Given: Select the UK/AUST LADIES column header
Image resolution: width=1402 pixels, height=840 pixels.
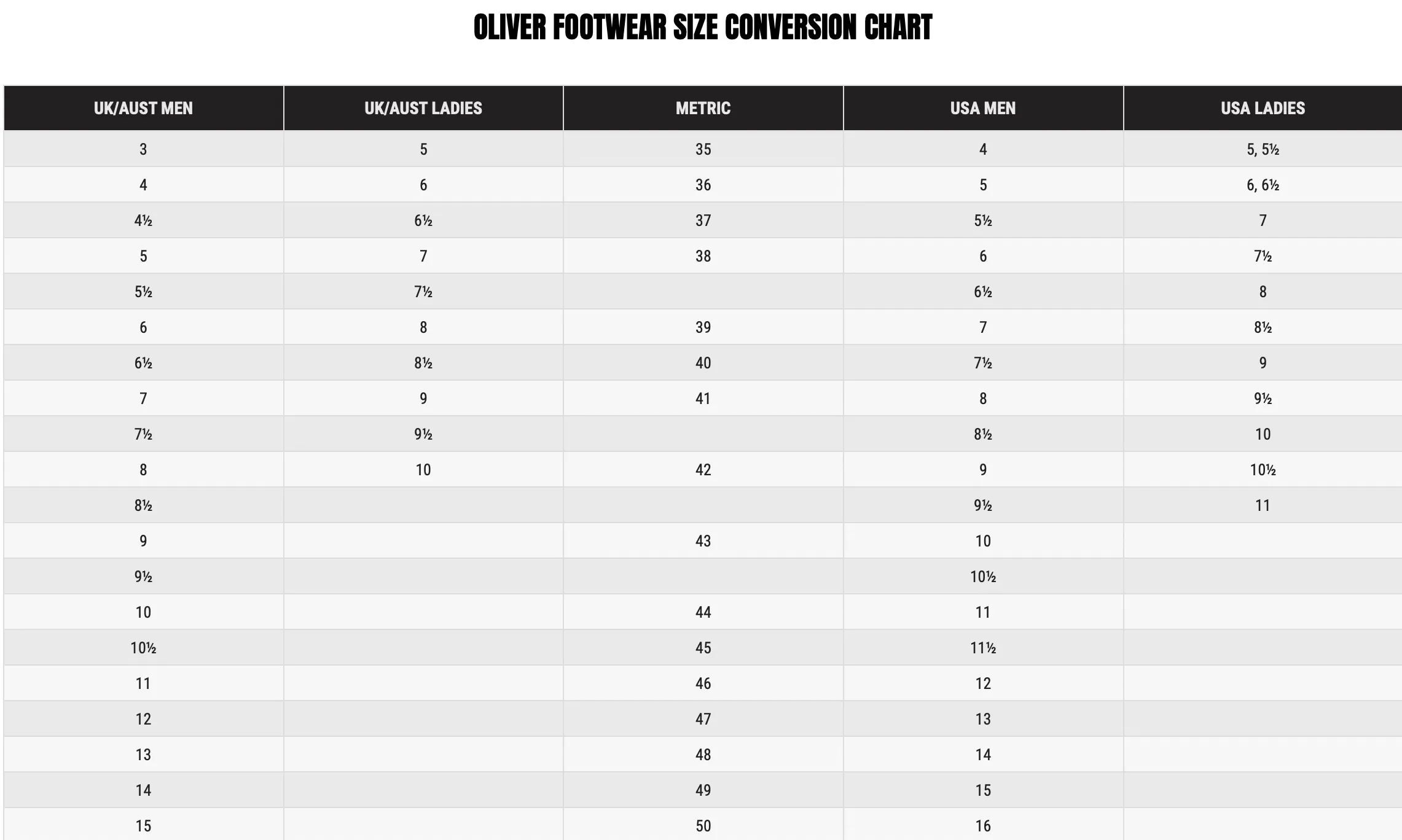Looking at the screenshot, I should coord(423,108).
